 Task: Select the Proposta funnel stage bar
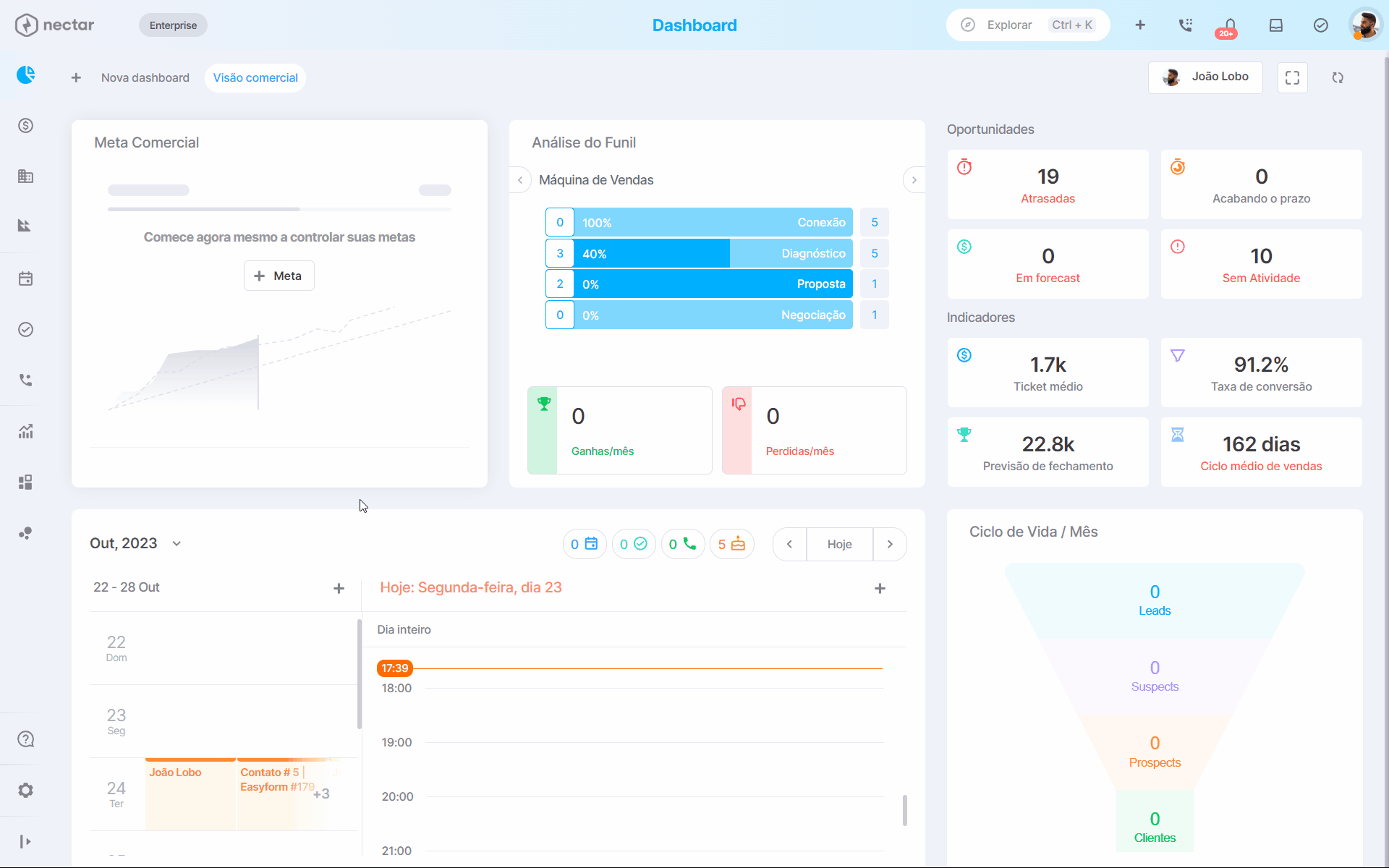coord(713,284)
